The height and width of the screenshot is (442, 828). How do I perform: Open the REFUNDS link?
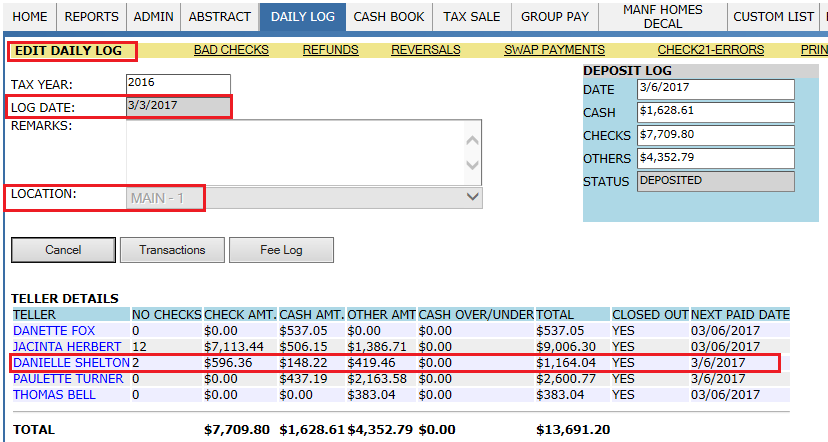click(x=331, y=50)
